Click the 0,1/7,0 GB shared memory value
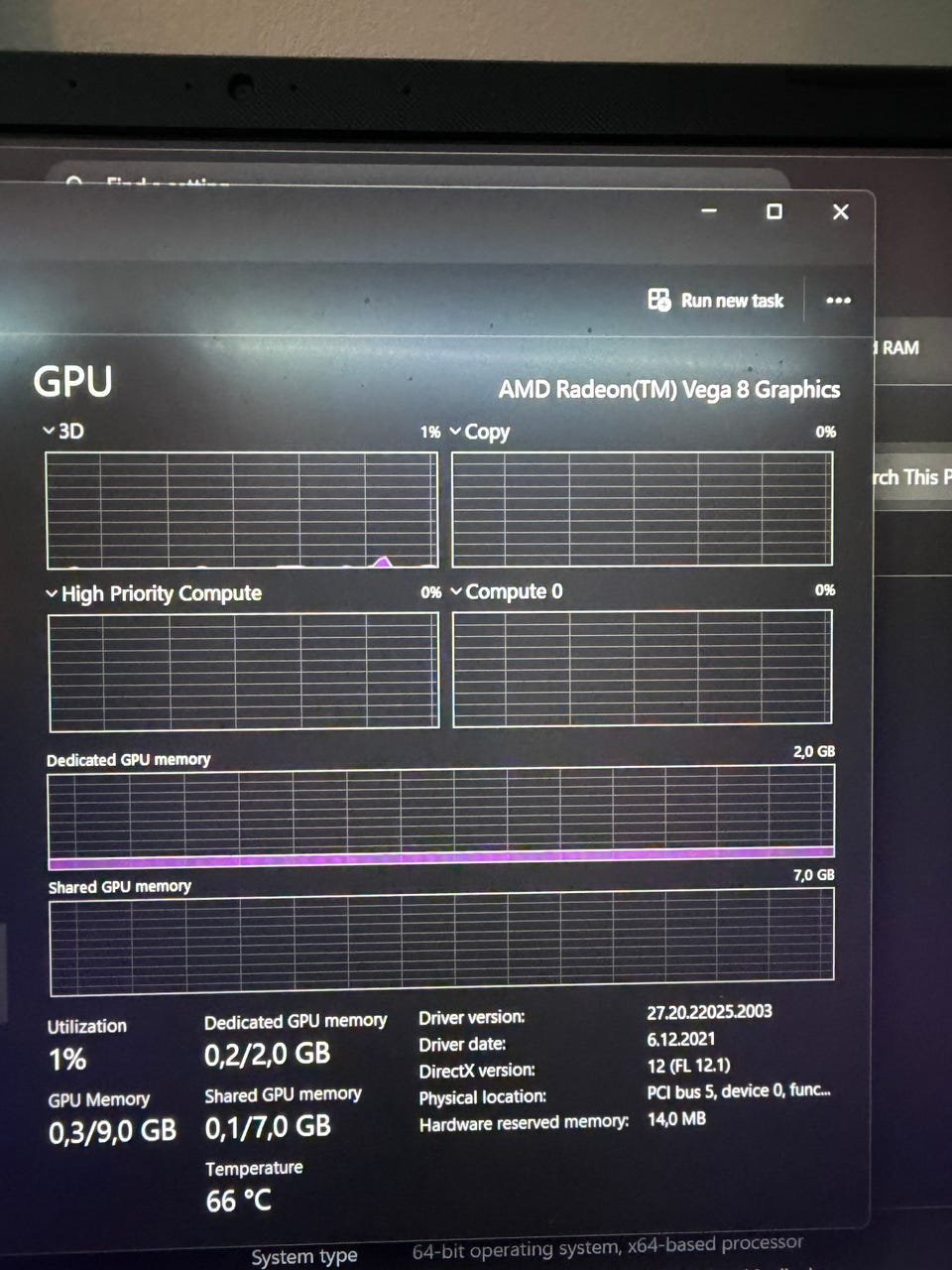The image size is (952, 1270). click(x=268, y=1127)
